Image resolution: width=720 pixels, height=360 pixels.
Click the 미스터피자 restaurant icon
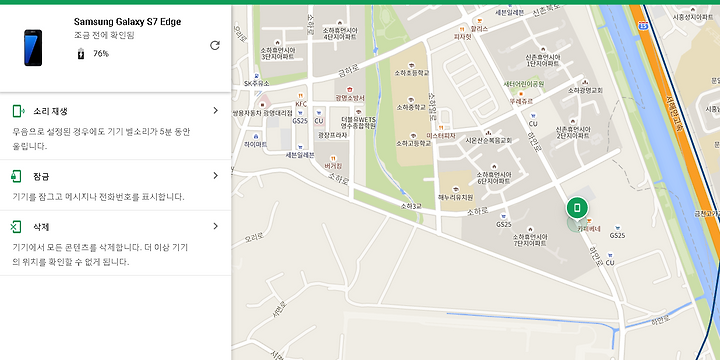(x=441, y=128)
